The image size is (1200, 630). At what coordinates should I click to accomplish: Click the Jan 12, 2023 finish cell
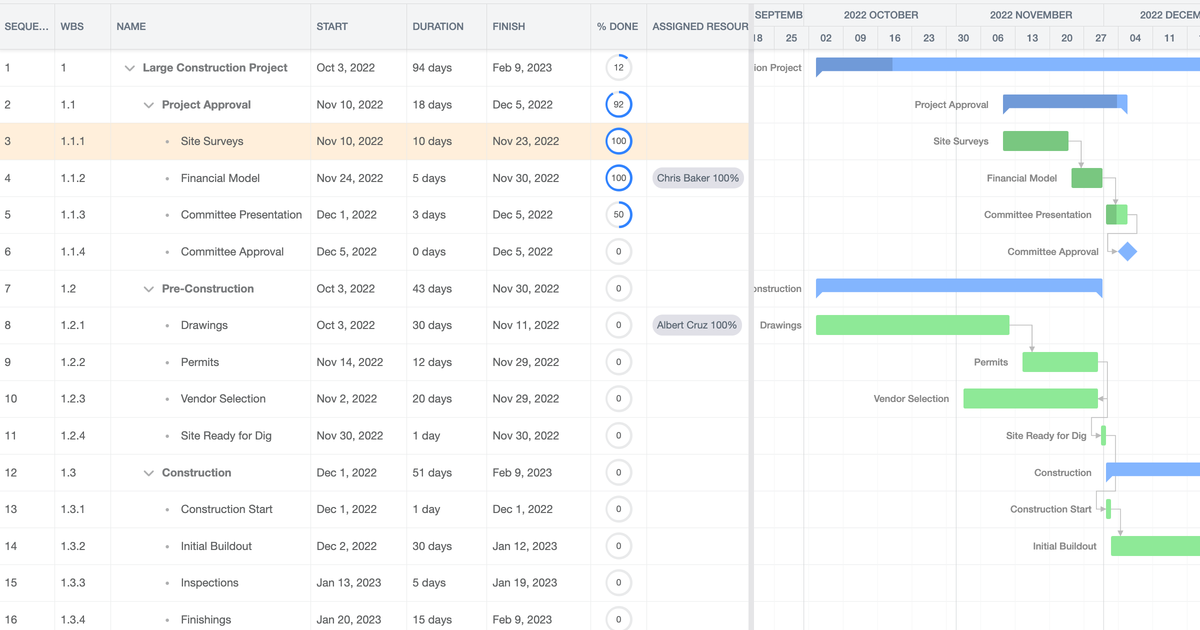click(539, 546)
